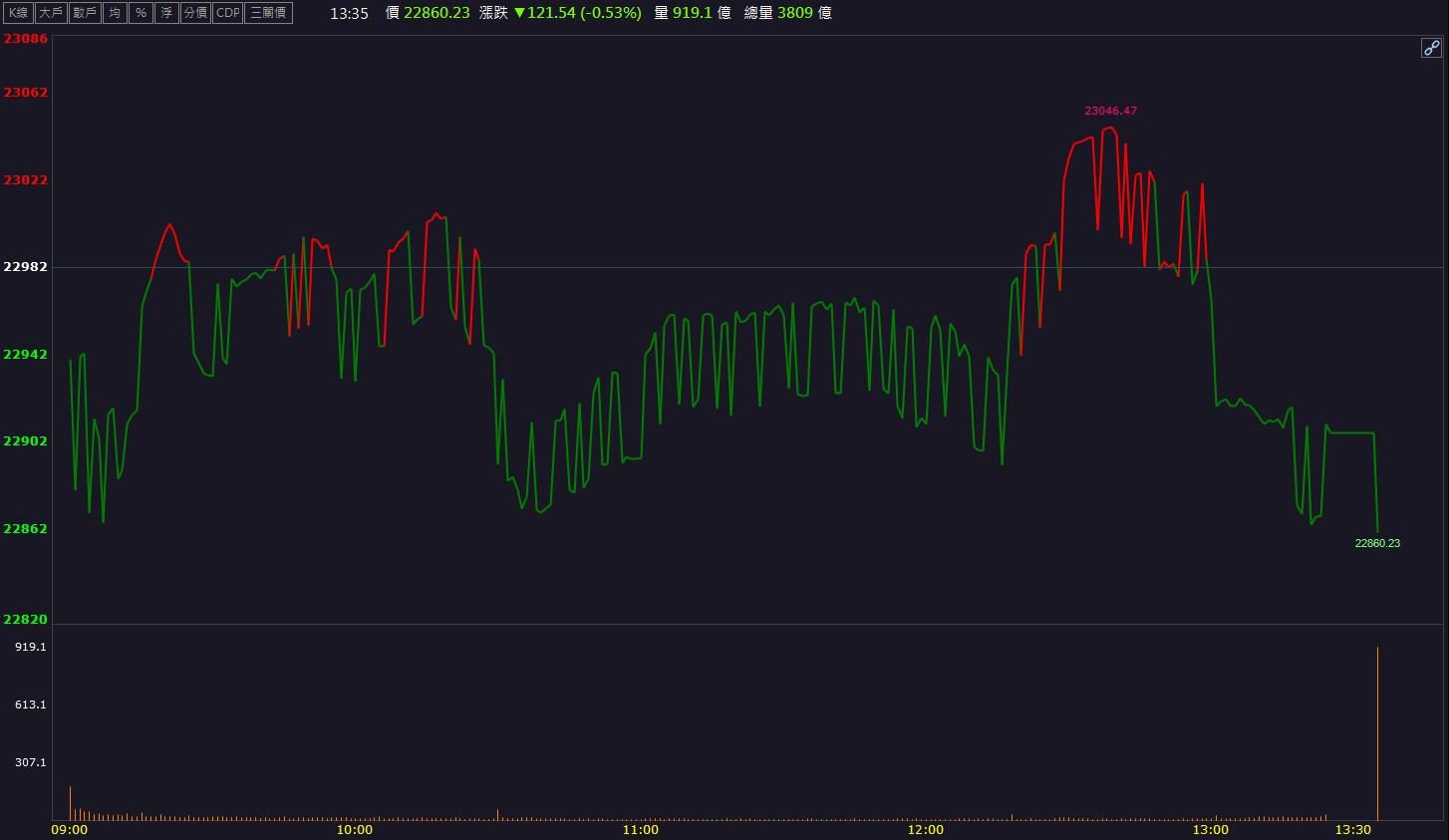Click the 總量 3809 億 total volume value
Screen dimensions: 1449x840
(788, 13)
